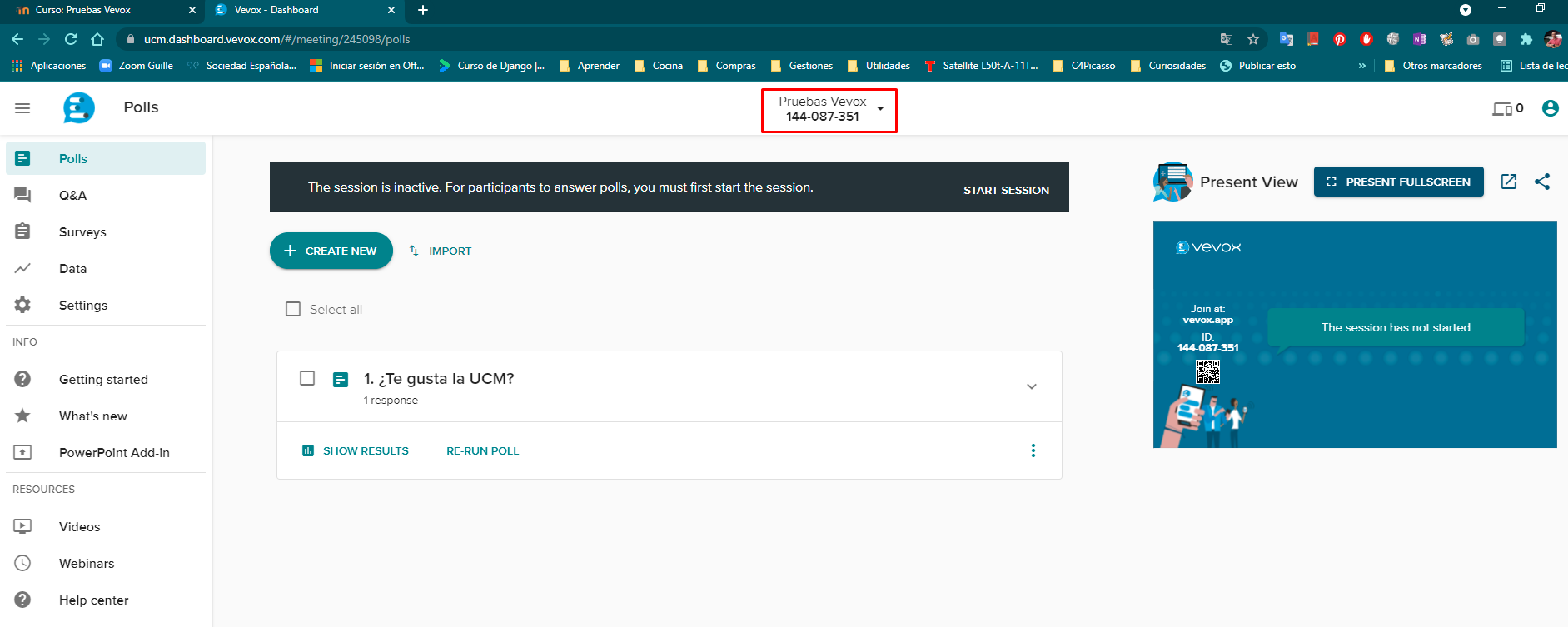This screenshot has height=627, width=1568.
Task: Click the Vevox logo icon
Action: click(x=79, y=108)
